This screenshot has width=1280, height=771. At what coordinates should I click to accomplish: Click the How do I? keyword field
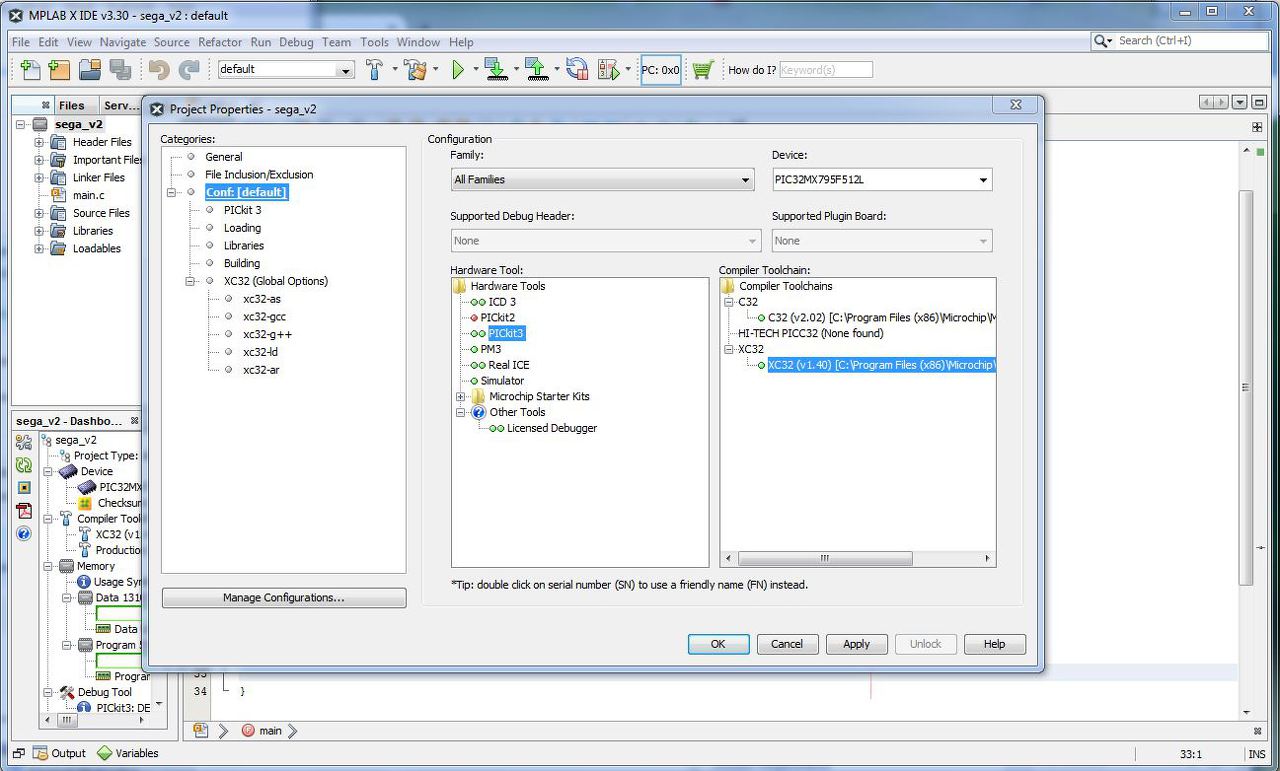click(825, 70)
